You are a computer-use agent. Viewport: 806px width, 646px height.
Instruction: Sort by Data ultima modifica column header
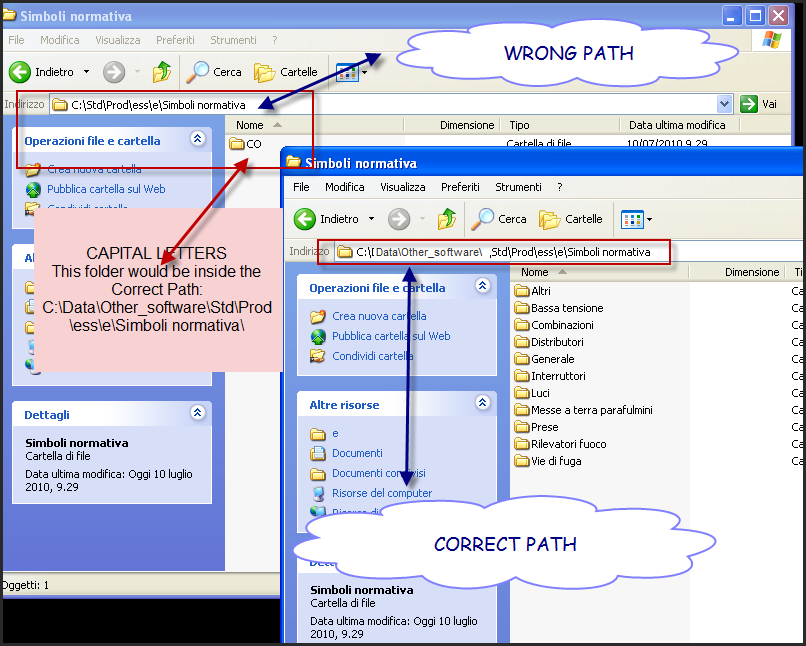coord(677,125)
